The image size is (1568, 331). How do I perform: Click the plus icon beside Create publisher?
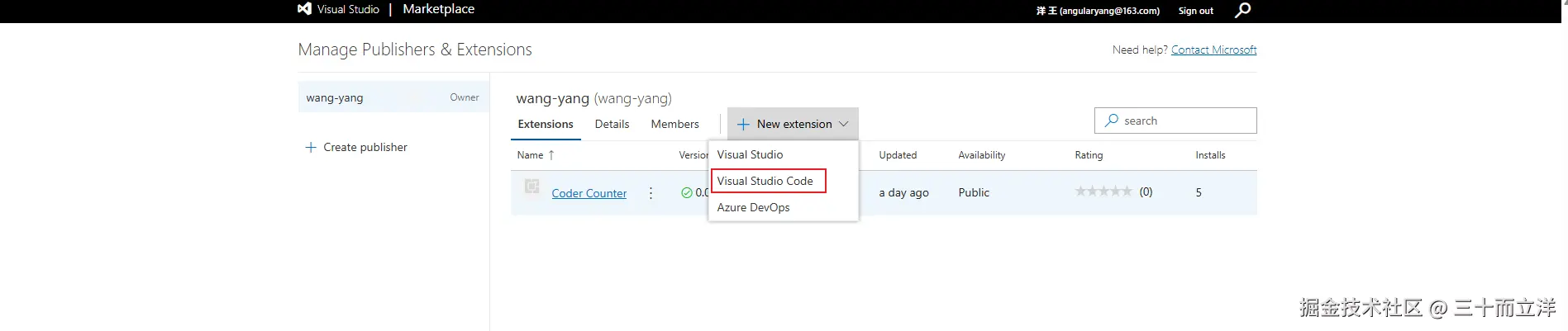point(311,147)
